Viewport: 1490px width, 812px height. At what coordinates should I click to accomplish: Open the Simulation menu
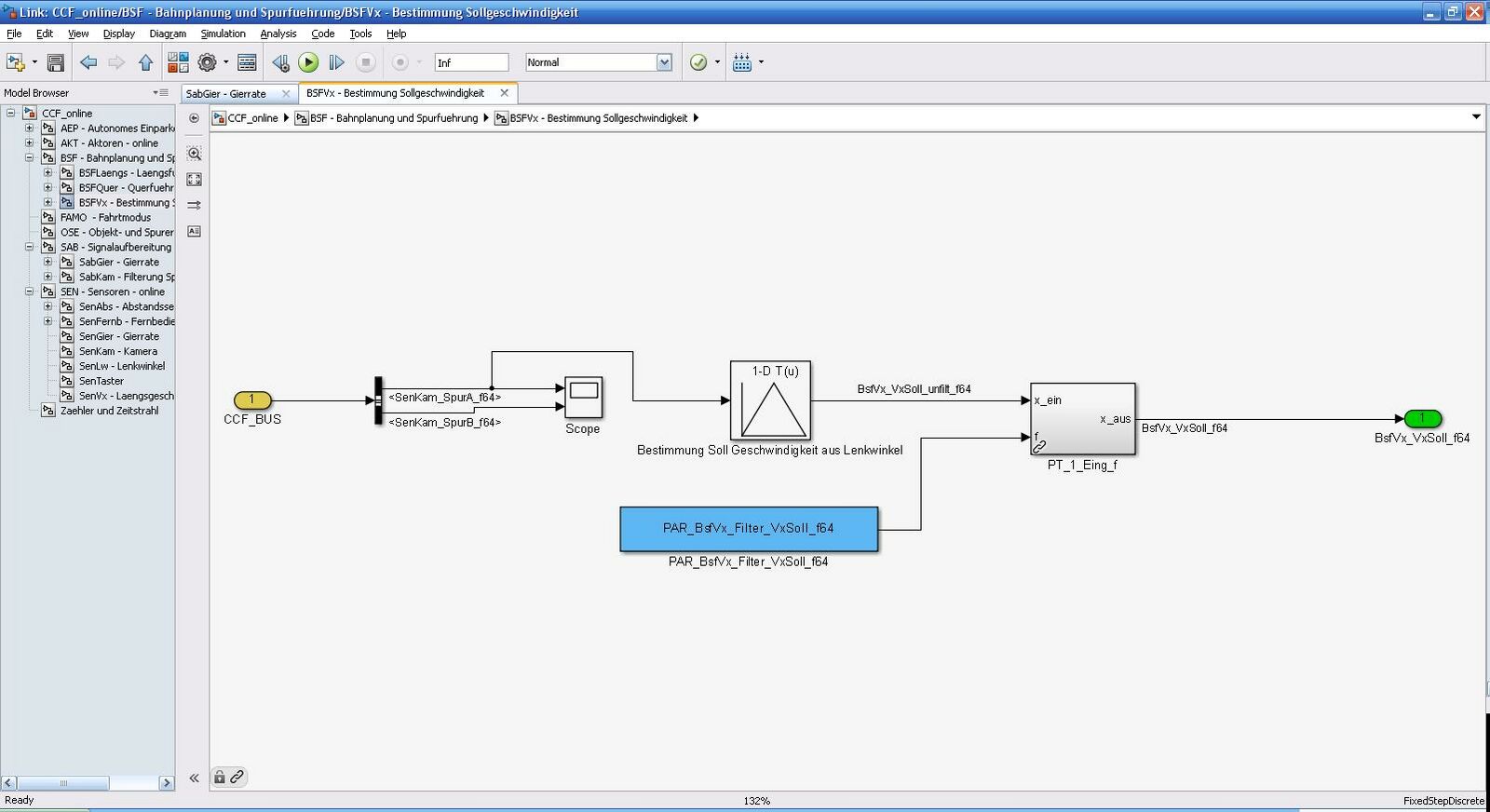click(x=223, y=34)
